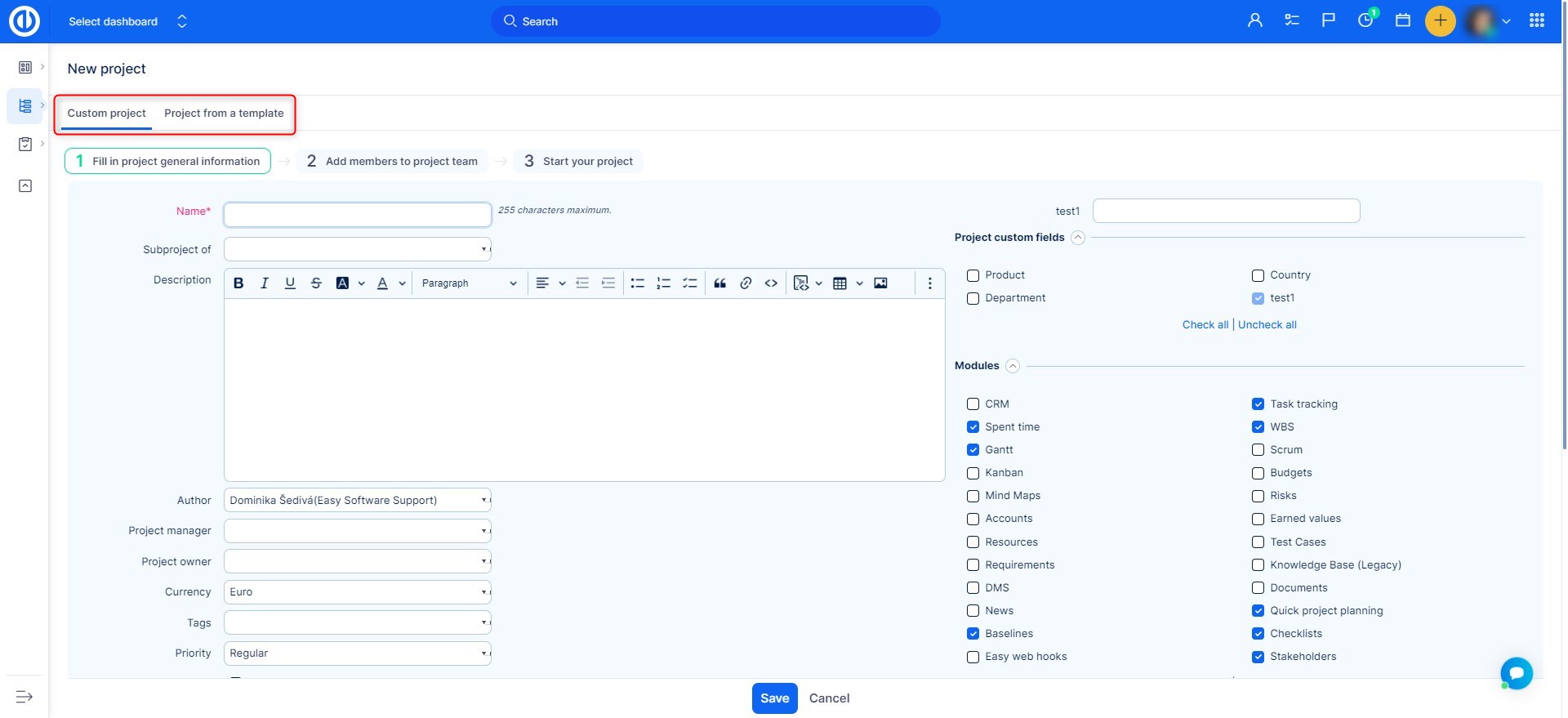The image size is (1568, 718).
Task: Open the apps grid menu
Action: pos(1536,21)
